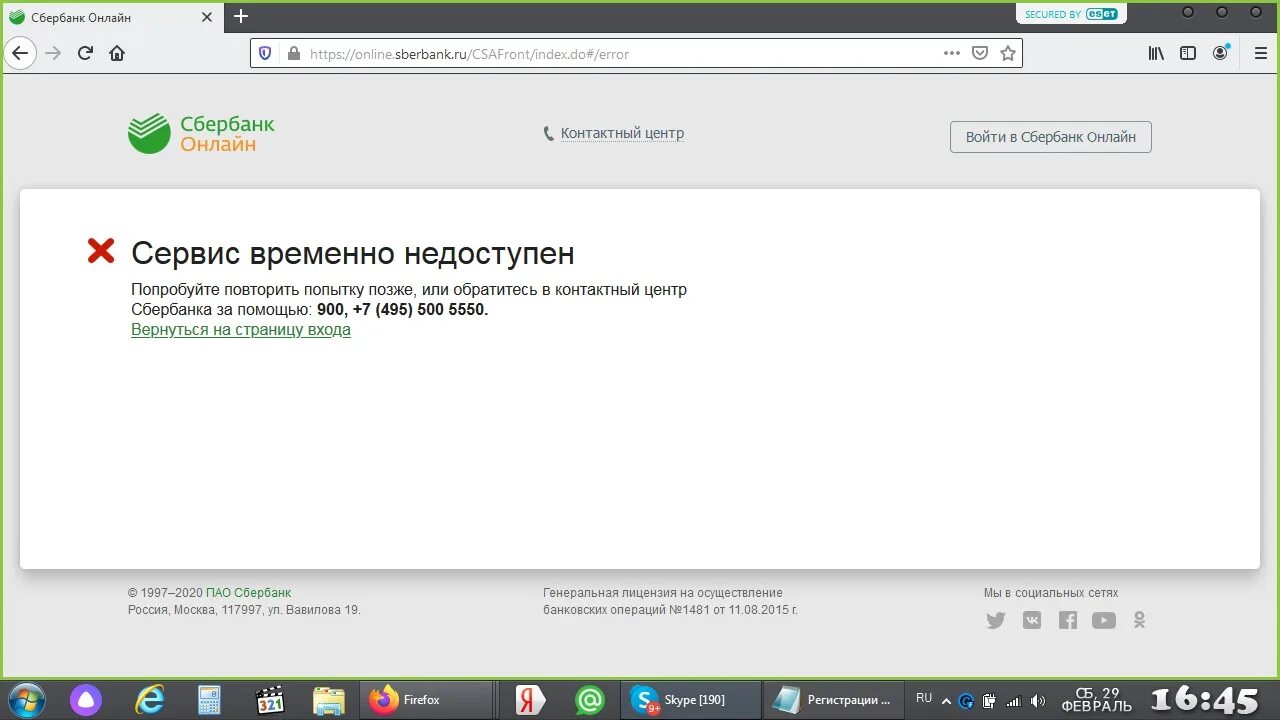Reload the page with refresh icon

(x=86, y=53)
